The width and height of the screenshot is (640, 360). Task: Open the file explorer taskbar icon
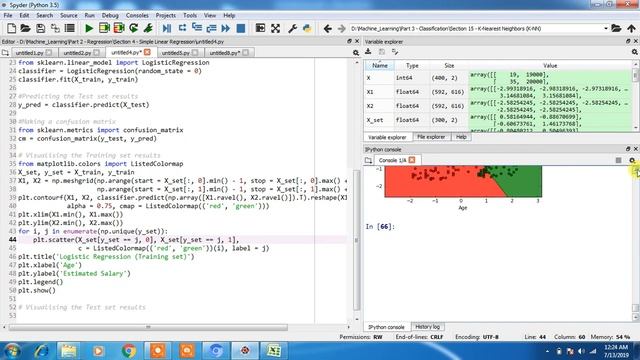coord(69,351)
